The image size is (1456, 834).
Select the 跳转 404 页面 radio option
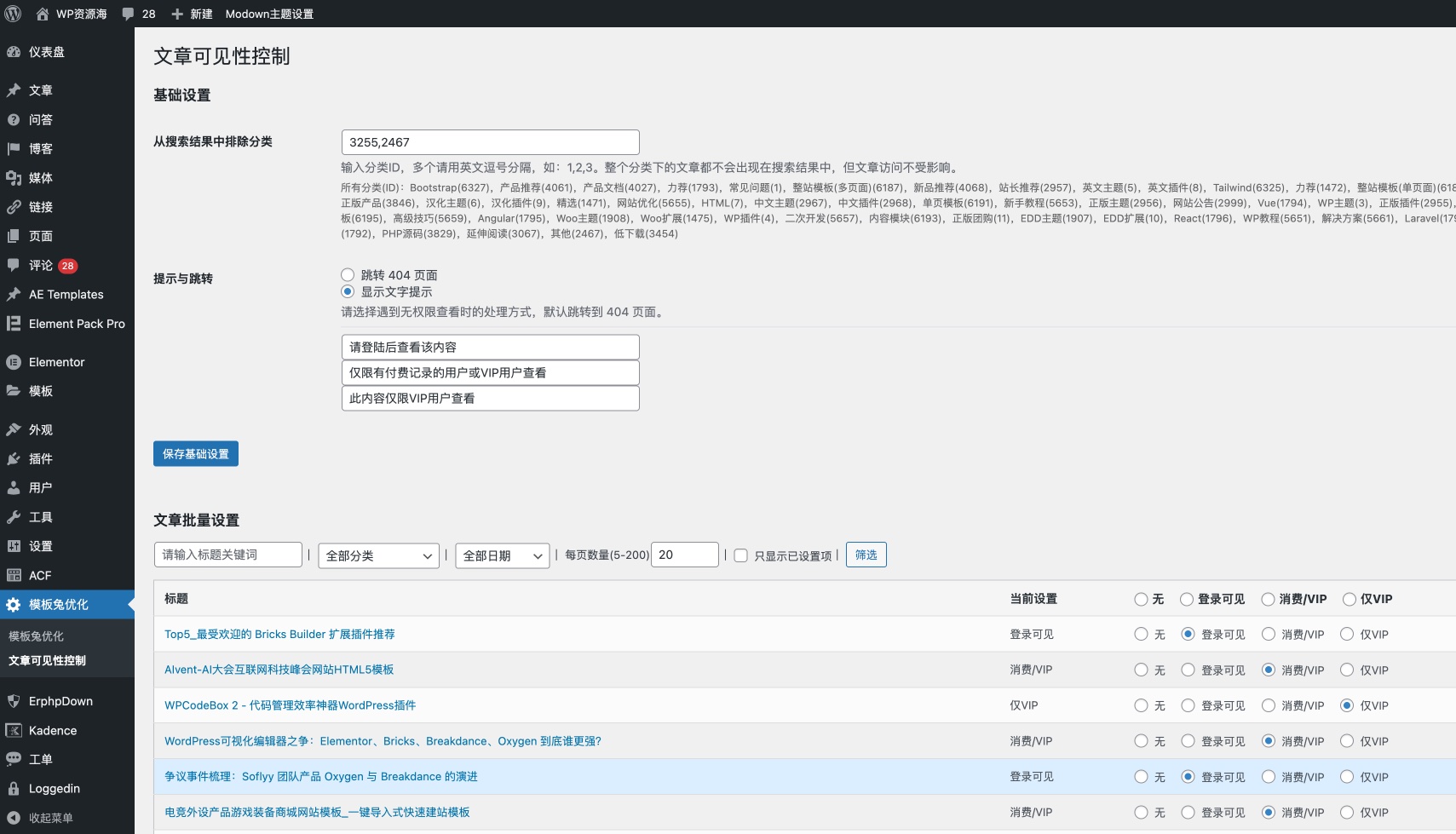pyautogui.click(x=348, y=274)
